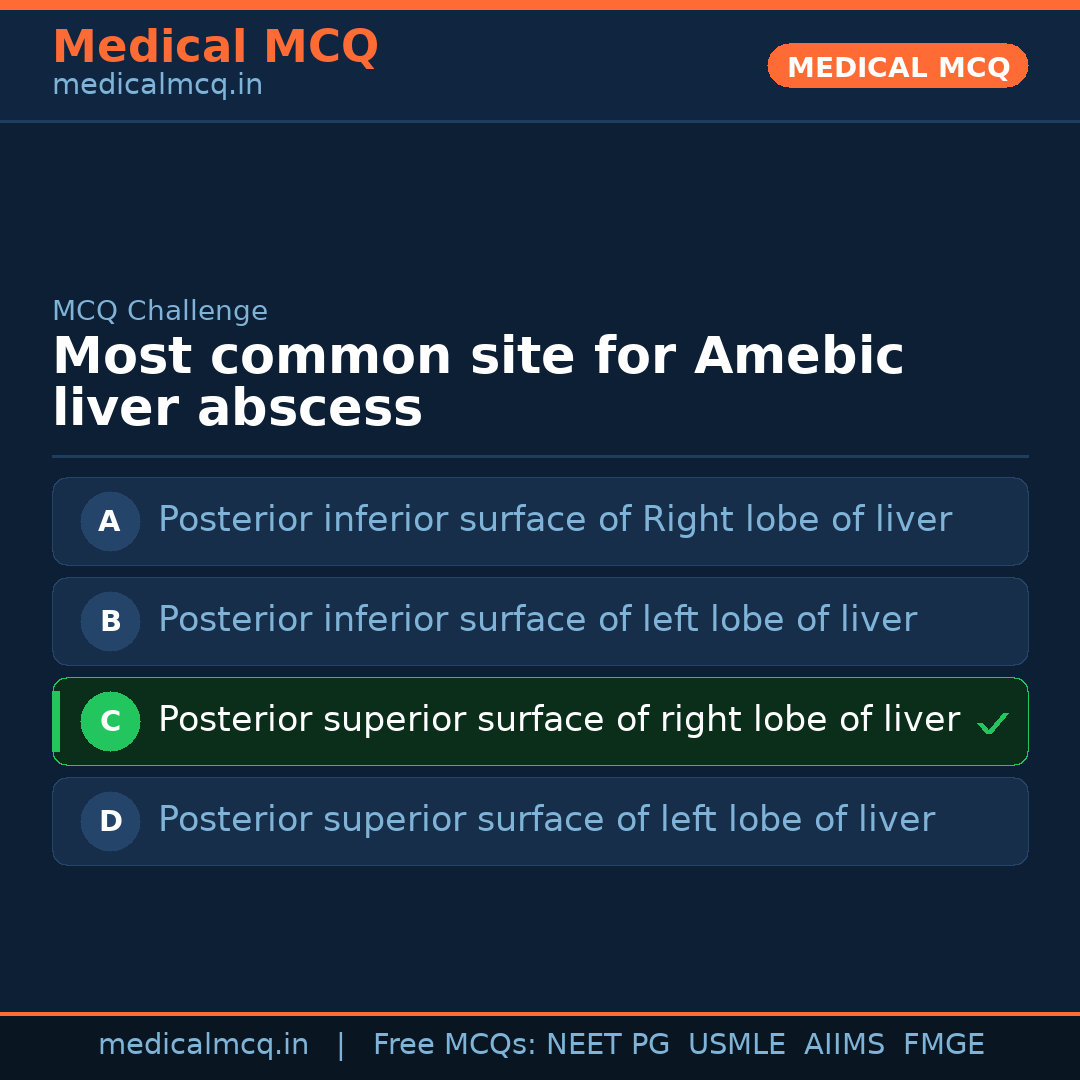Open the medicalmcq.in link under the header title
The image size is (1080, 1080).
click(157, 86)
